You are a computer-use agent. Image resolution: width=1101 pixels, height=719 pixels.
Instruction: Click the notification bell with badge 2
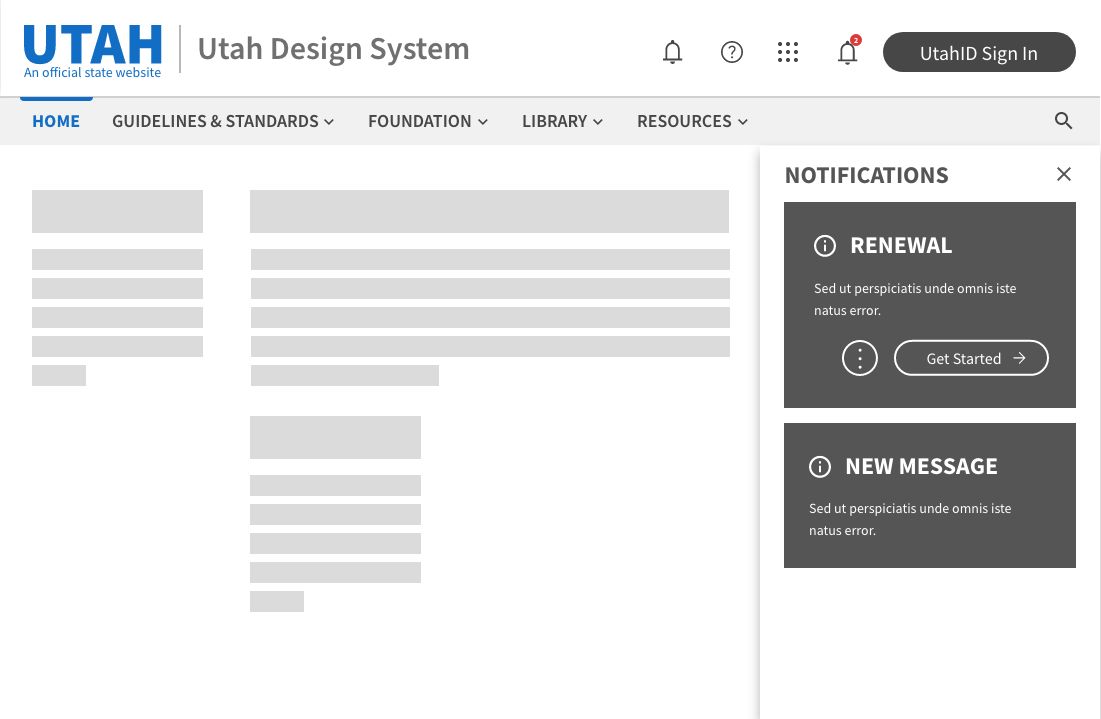pos(848,52)
